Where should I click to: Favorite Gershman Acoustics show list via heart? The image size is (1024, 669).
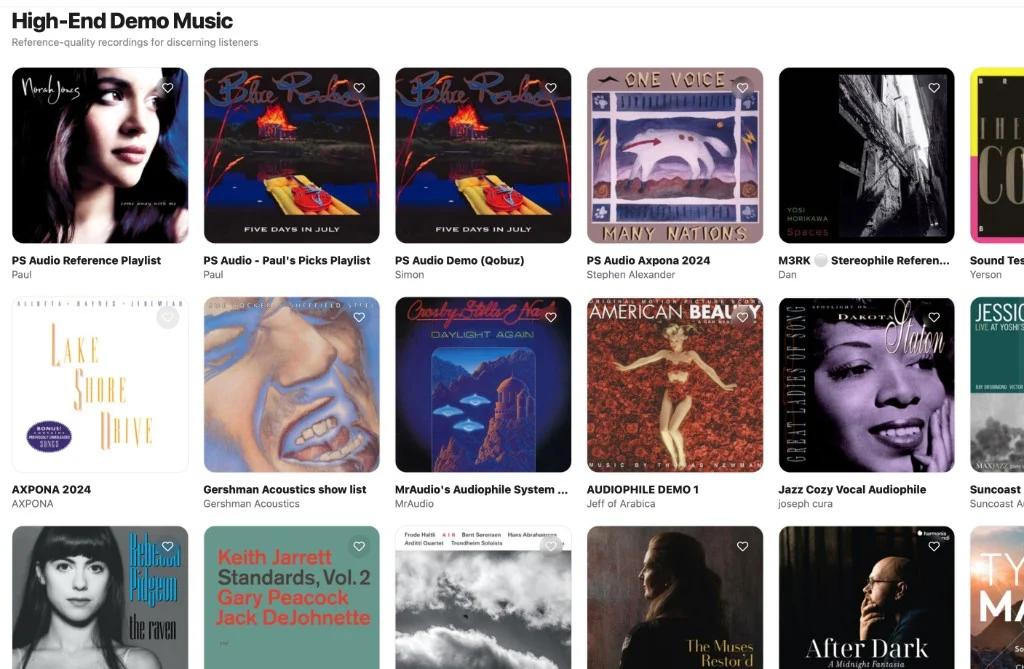tap(359, 317)
